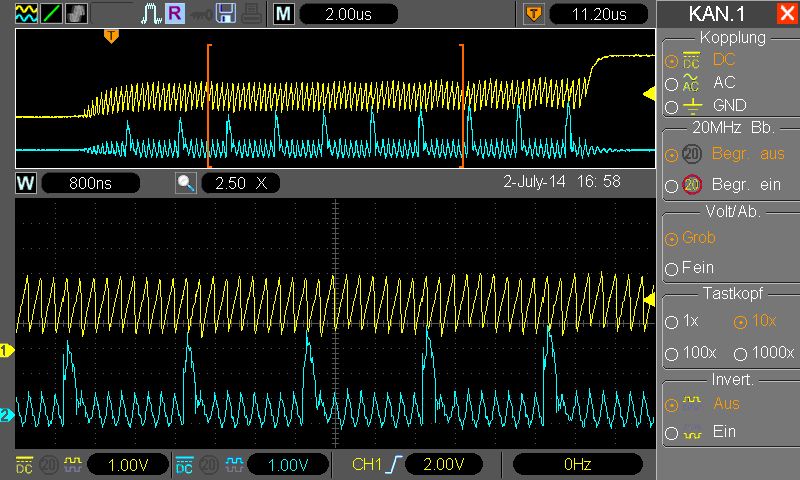The height and width of the screenshot is (480, 800).
Task: Click the printer icon in top toolbar
Action: 251,14
